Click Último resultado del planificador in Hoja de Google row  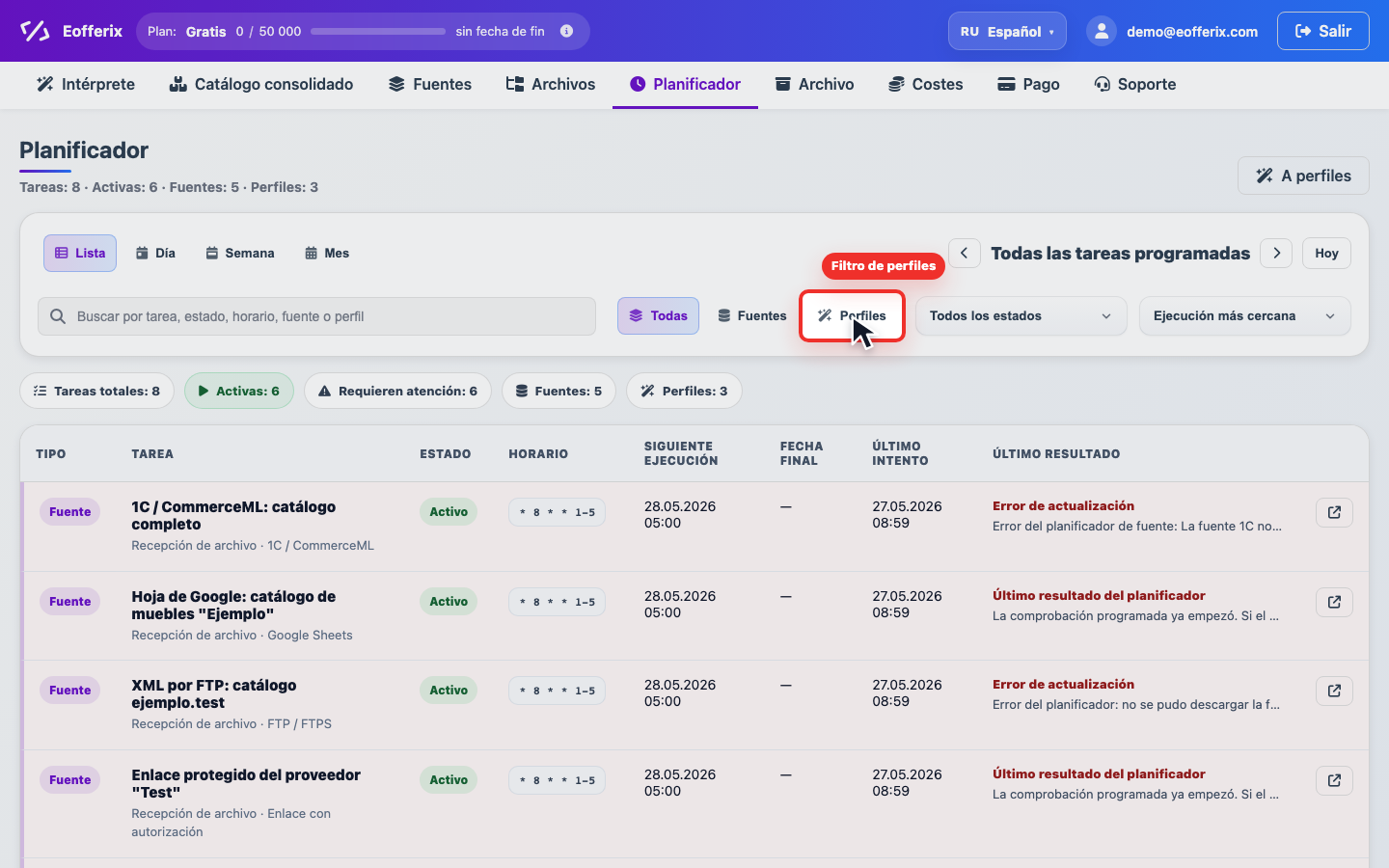(x=1099, y=595)
